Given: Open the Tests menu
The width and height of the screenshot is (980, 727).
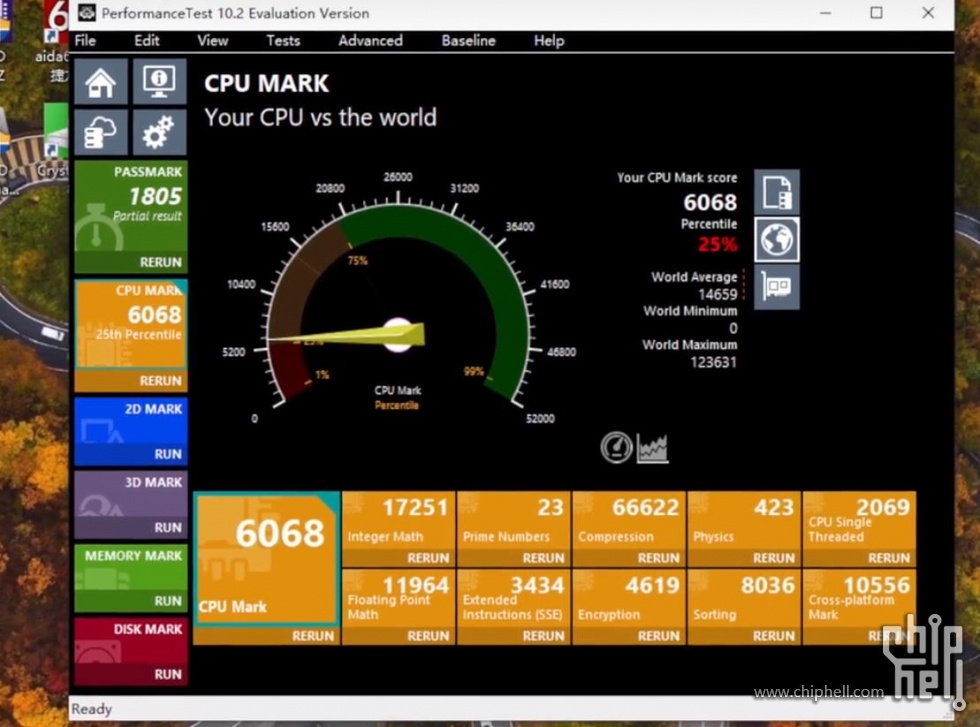Looking at the screenshot, I should (283, 41).
